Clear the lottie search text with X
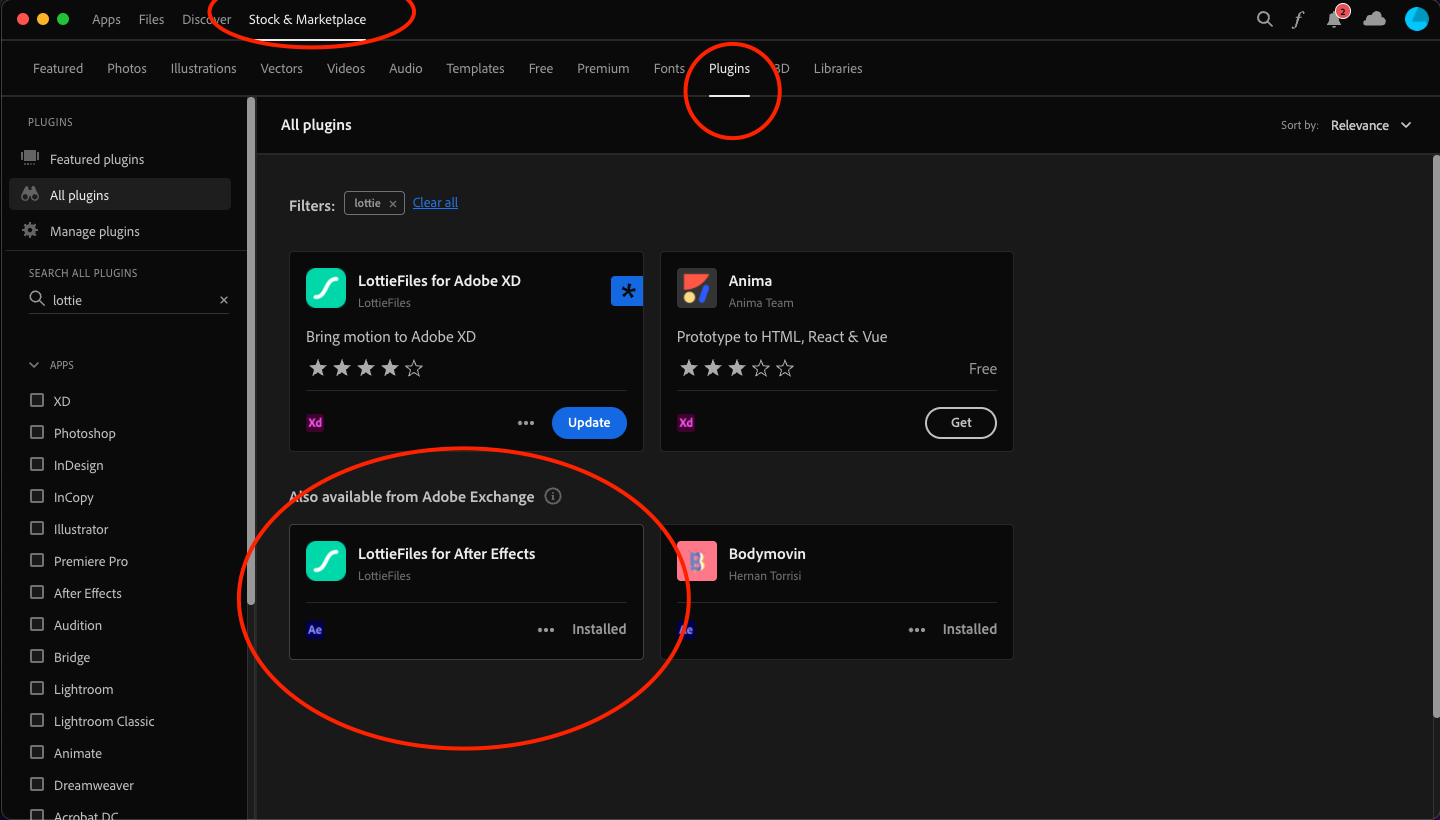Image resolution: width=1440 pixels, height=820 pixels. pyautogui.click(x=224, y=300)
